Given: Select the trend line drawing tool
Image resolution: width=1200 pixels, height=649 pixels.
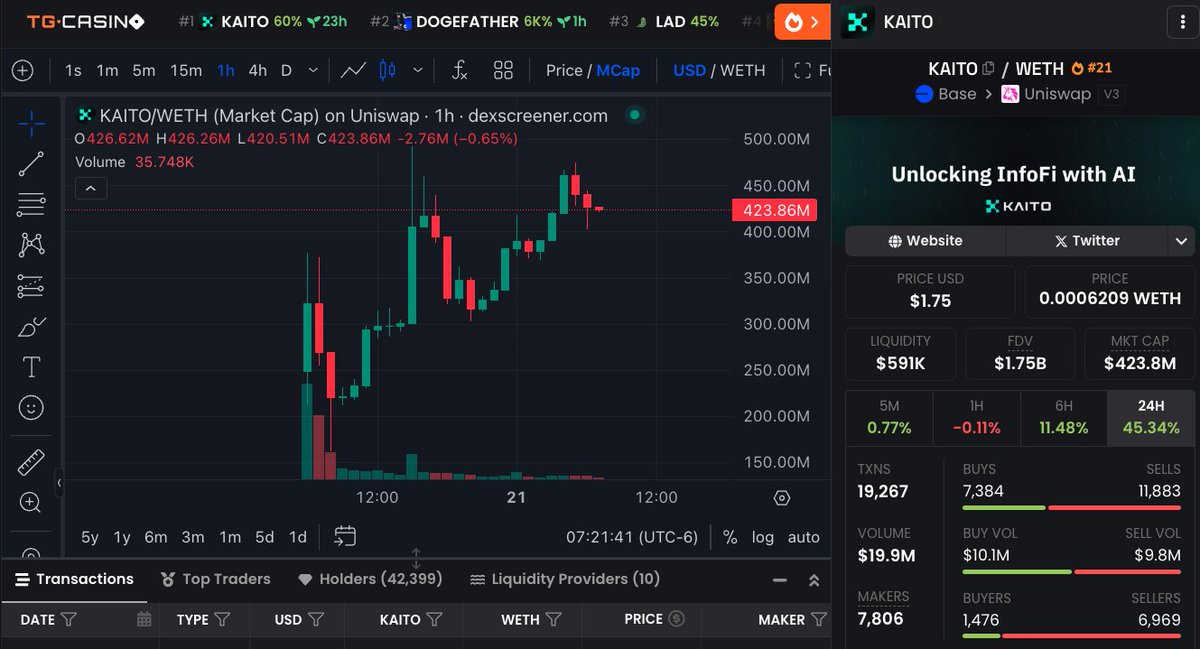Looking at the screenshot, I should pyautogui.click(x=31, y=164).
